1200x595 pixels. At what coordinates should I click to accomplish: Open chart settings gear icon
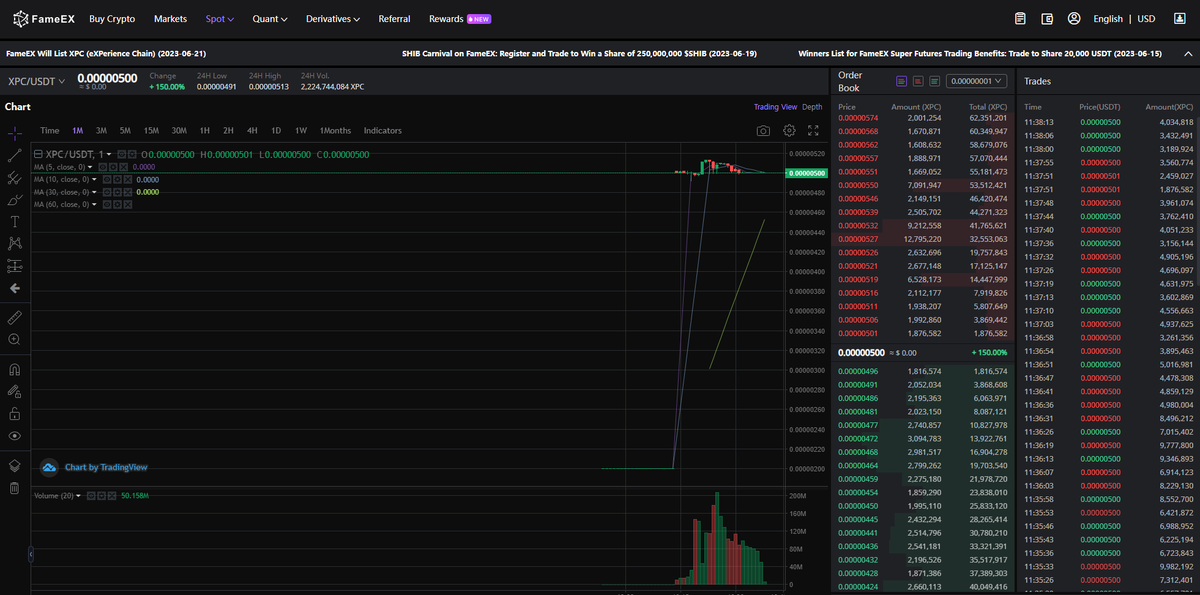(x=789, y=130)
